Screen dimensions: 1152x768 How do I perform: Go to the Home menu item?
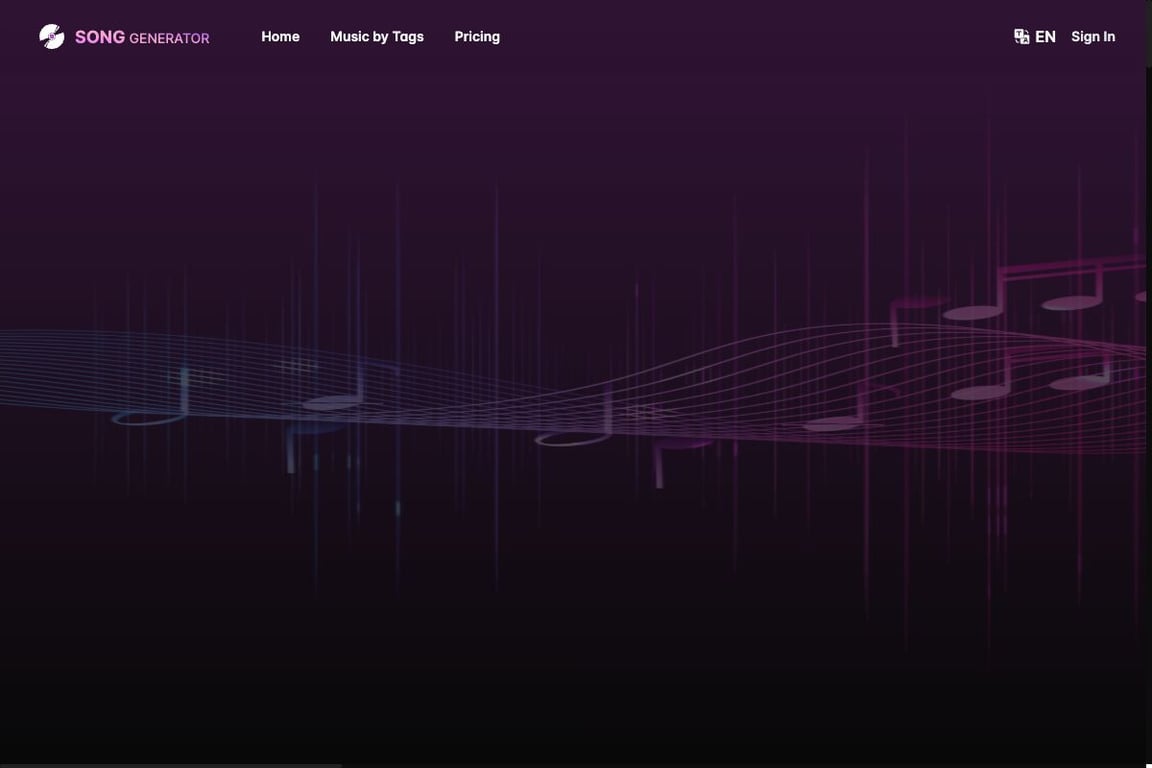click(x=281, y=37)
